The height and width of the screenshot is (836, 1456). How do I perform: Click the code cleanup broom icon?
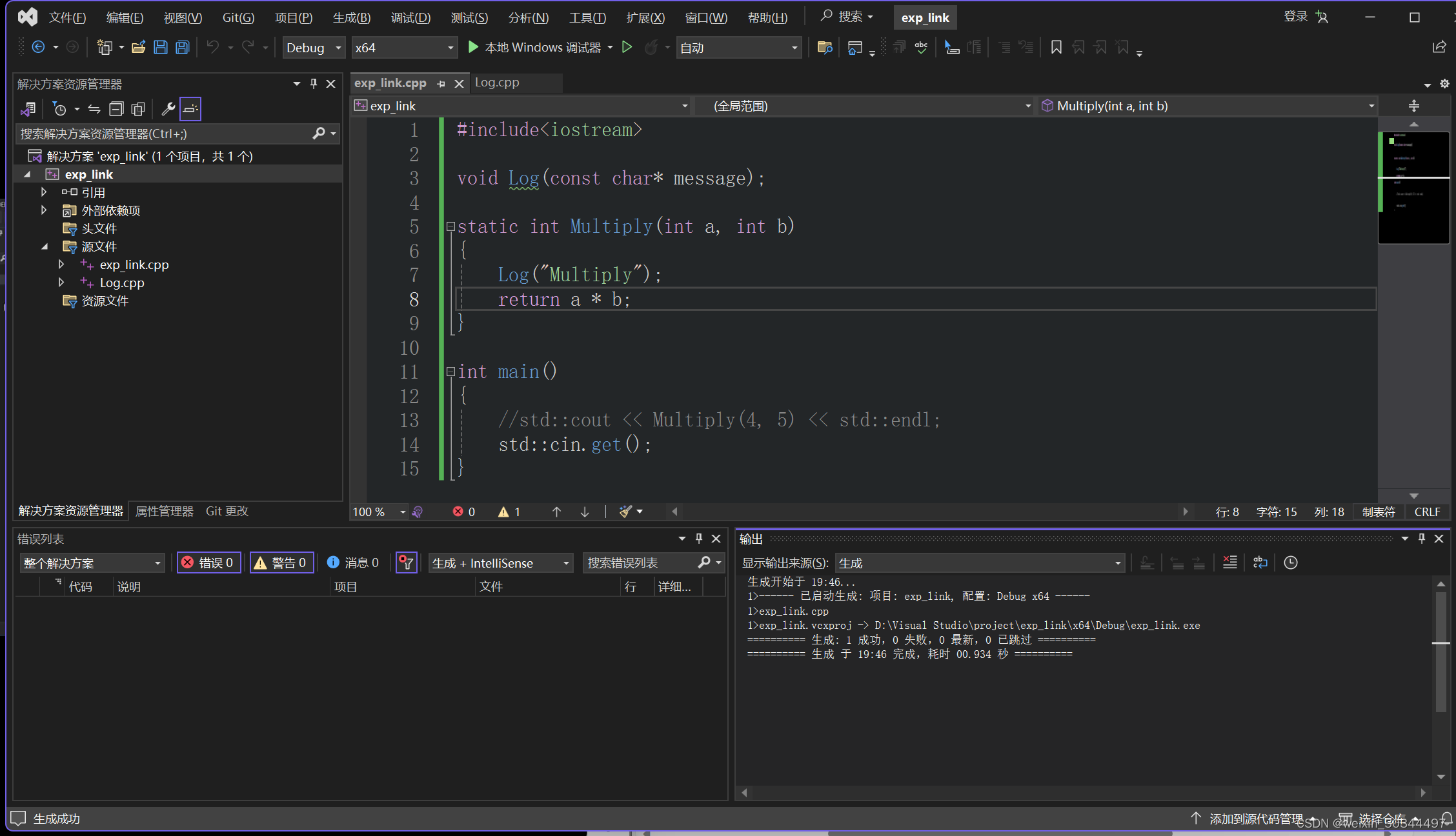[x=625, y=512]
